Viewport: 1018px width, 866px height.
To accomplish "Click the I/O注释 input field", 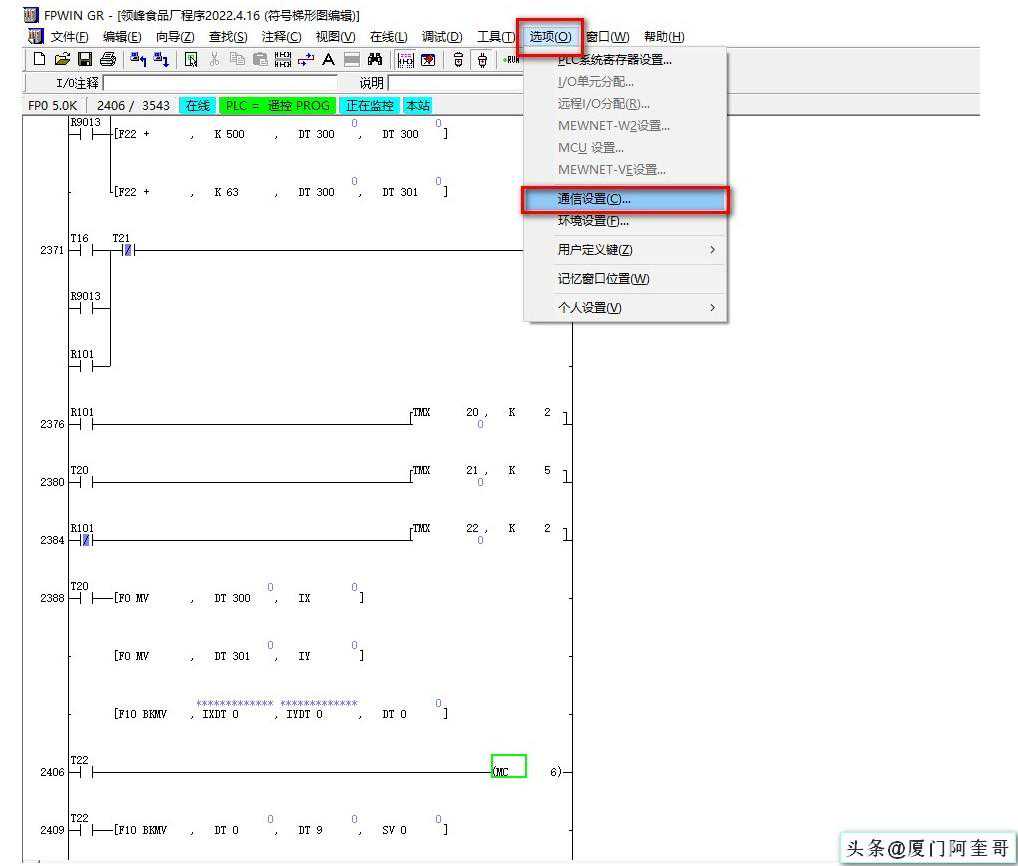I will point(220,83).
